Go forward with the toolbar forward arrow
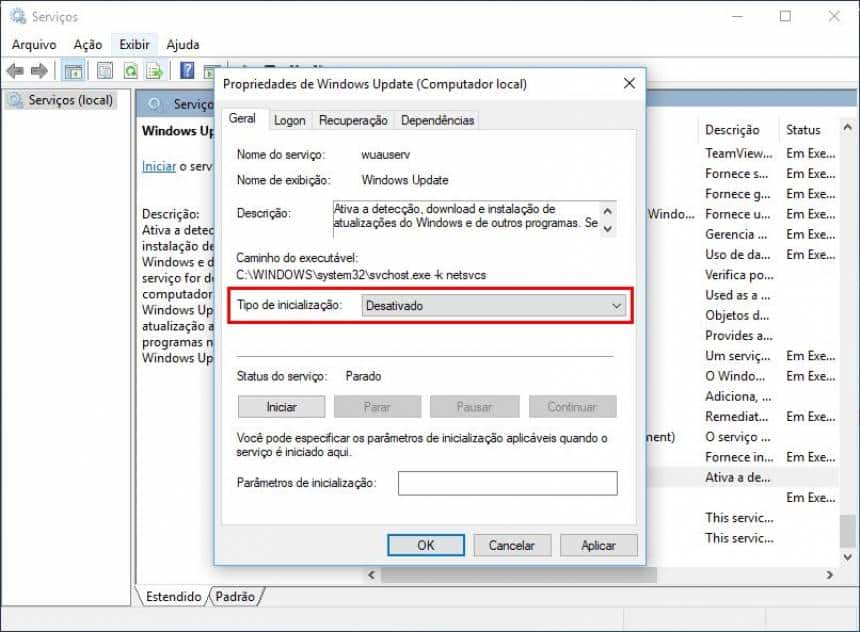The width and height of the screenshot is (860, 632). [x=39, y=71]
